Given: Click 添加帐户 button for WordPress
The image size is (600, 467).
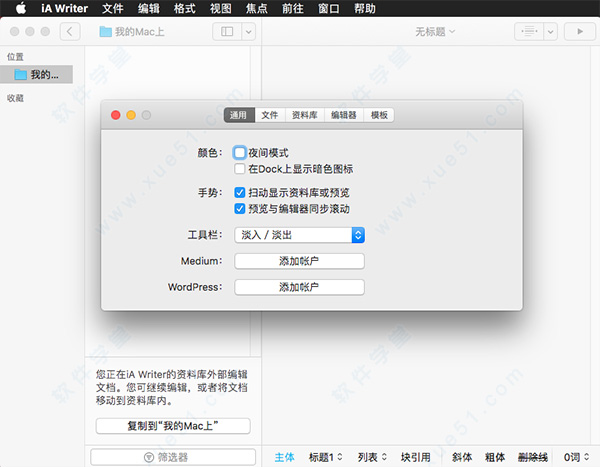Looking at the screenshot, I should pyautogui.click(x=299, y=287).
